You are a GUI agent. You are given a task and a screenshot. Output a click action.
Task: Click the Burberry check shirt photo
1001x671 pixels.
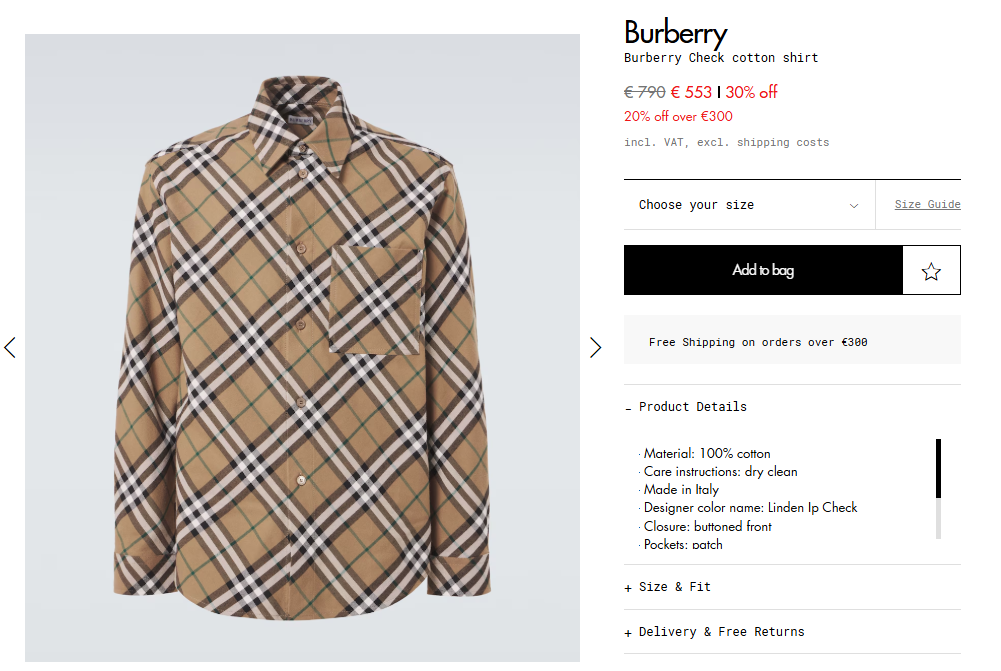click(x=302, y=347)
